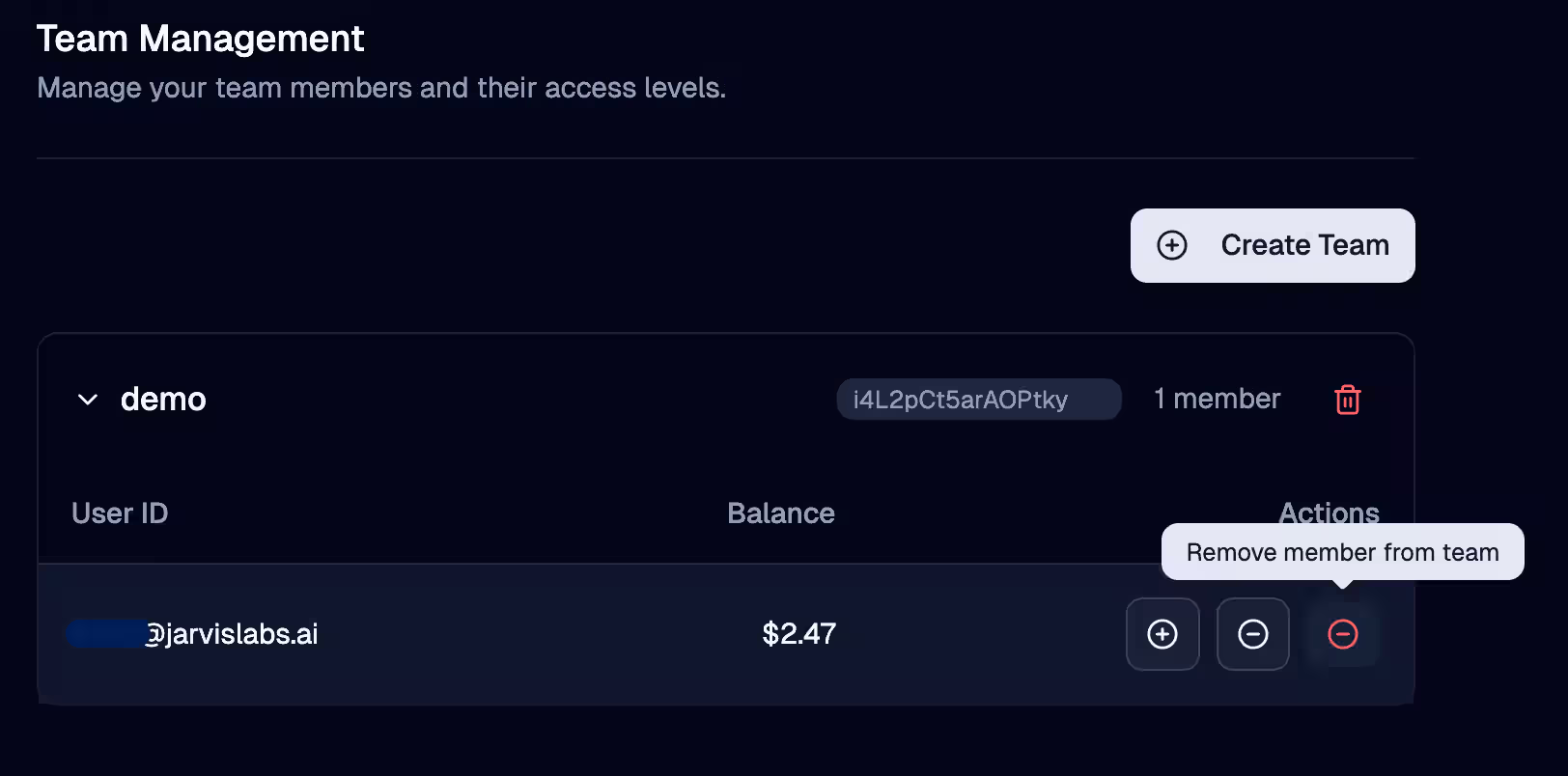Deduct balance with the minus circle action
Image resolution: width=1568 pixels, height=776 pixels.
click(x=1253, y=634)
